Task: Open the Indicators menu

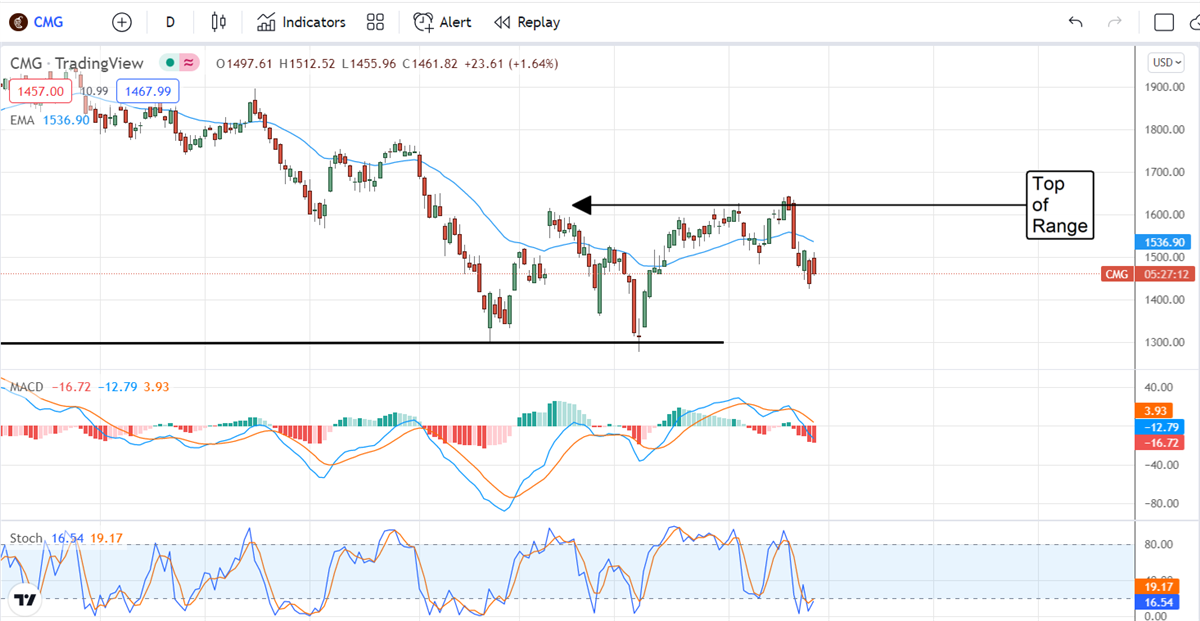Action: tap(301, 22)
